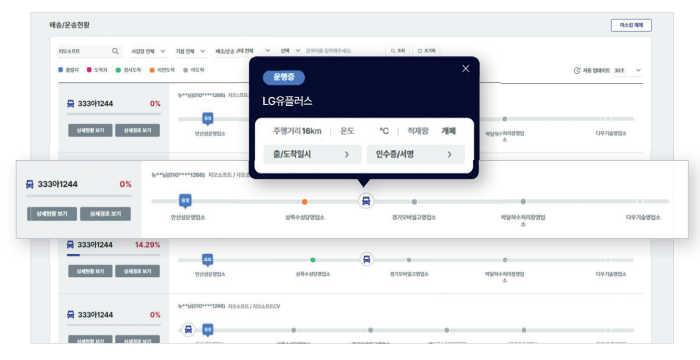Click the vehicle icon under the popup pointer
Viewport: 700px width, 360px height.
(x=366, y=201)
